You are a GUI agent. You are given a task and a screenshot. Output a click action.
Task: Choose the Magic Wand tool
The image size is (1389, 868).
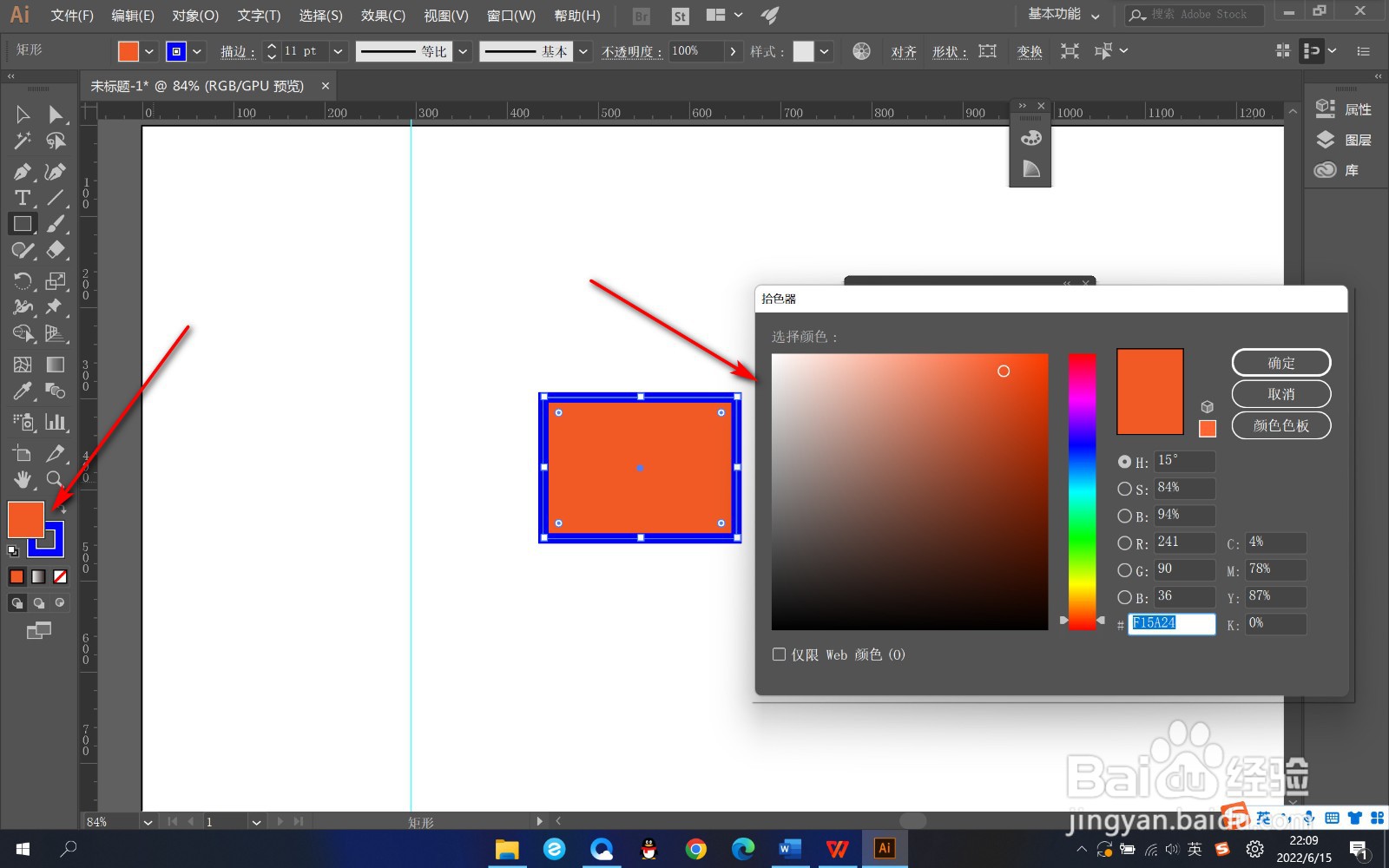(23, 141)
